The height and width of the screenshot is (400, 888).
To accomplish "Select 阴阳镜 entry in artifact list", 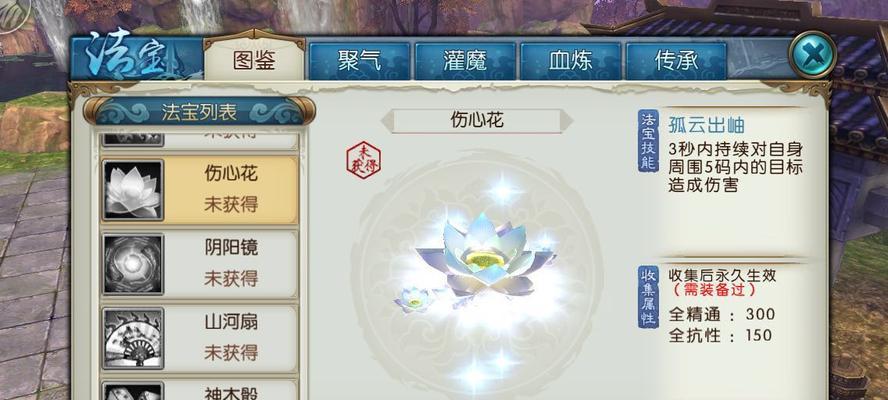I will pyautogui.click(x=199, y=264).
